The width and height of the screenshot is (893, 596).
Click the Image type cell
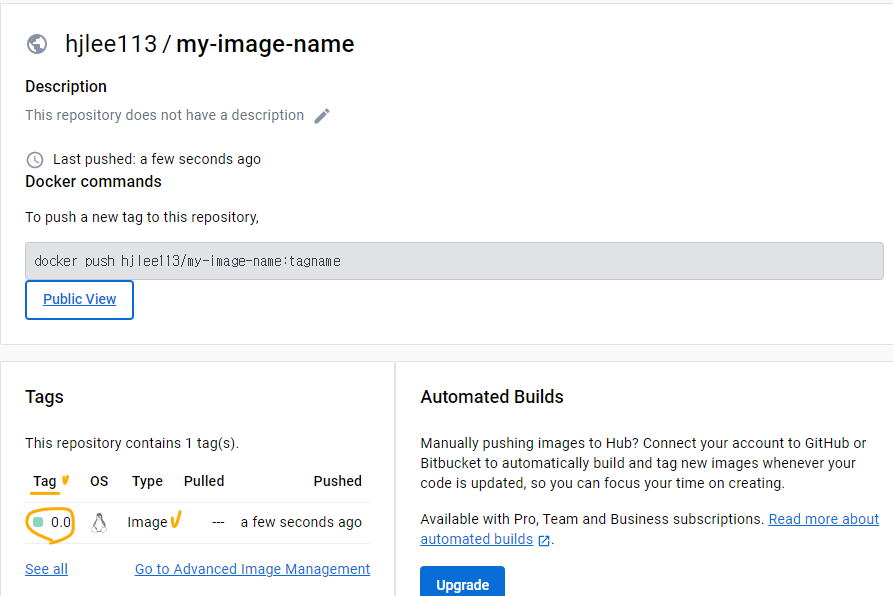[x=147, y=523]
